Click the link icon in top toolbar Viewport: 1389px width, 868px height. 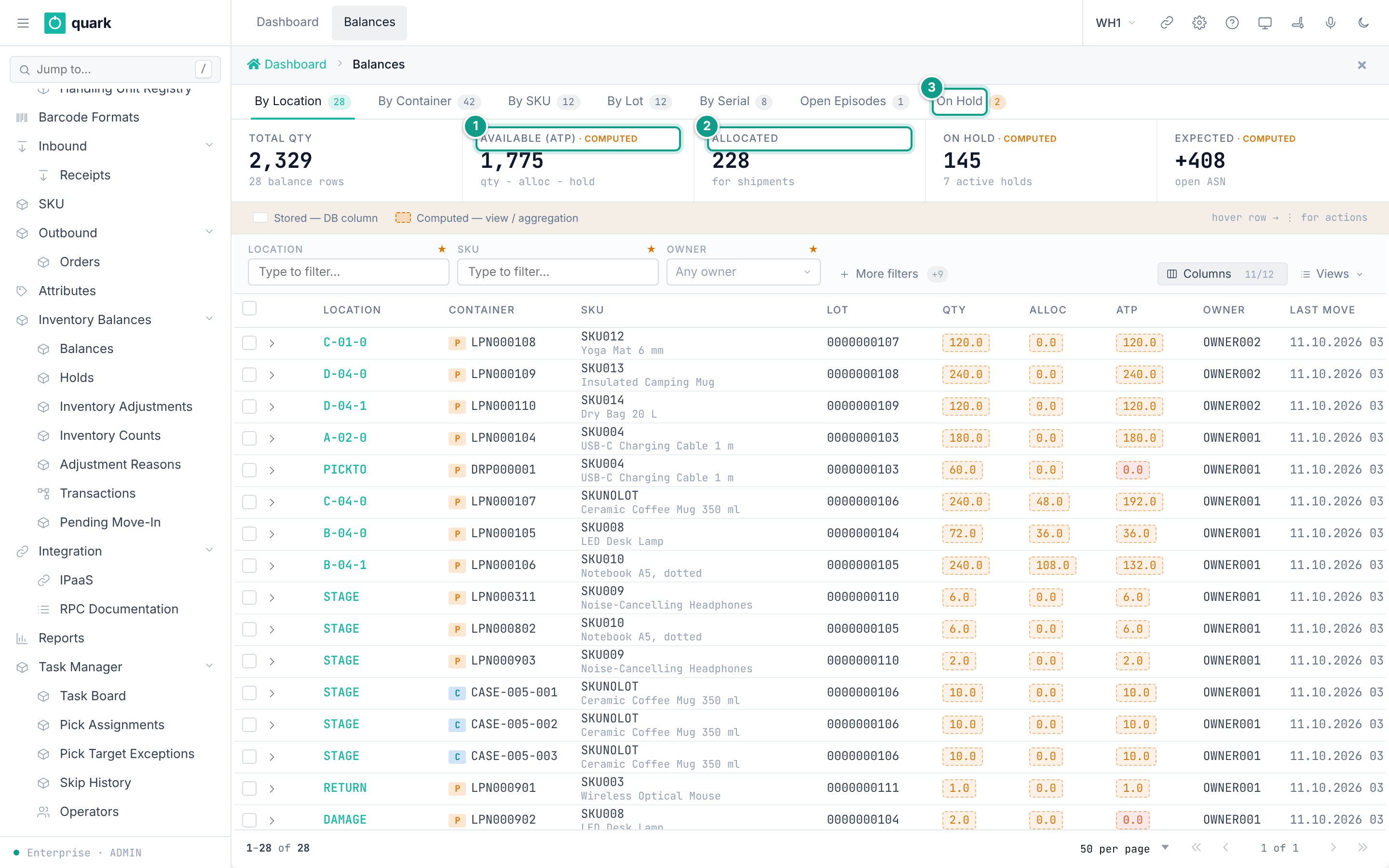pos(1166,23)
